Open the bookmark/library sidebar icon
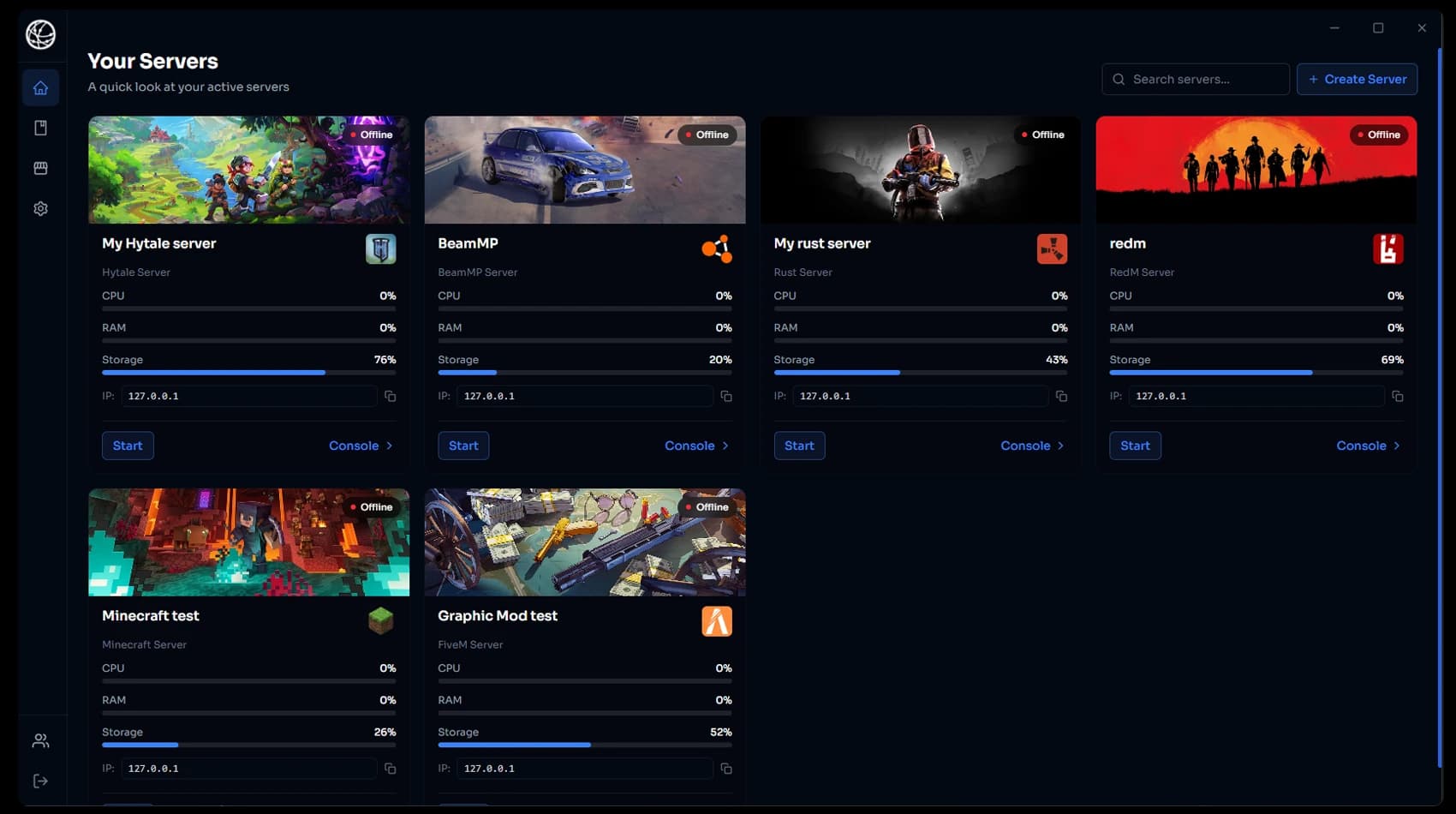Viewport: 1456px width, 814px height. point(40,128)
